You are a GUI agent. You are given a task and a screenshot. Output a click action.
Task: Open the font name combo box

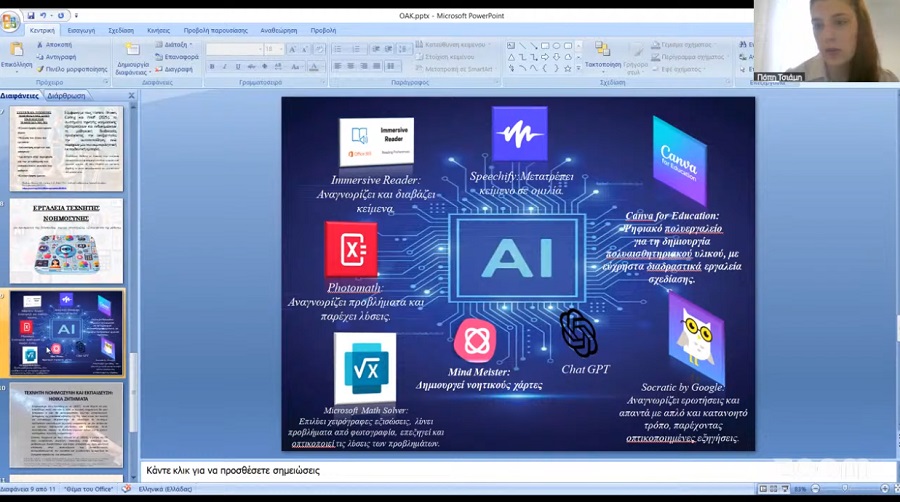pyautogui.click(x=234, y=49)
